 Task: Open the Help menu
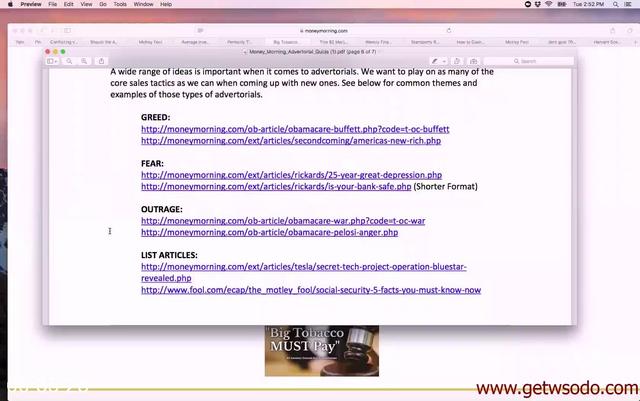[166, 4]
